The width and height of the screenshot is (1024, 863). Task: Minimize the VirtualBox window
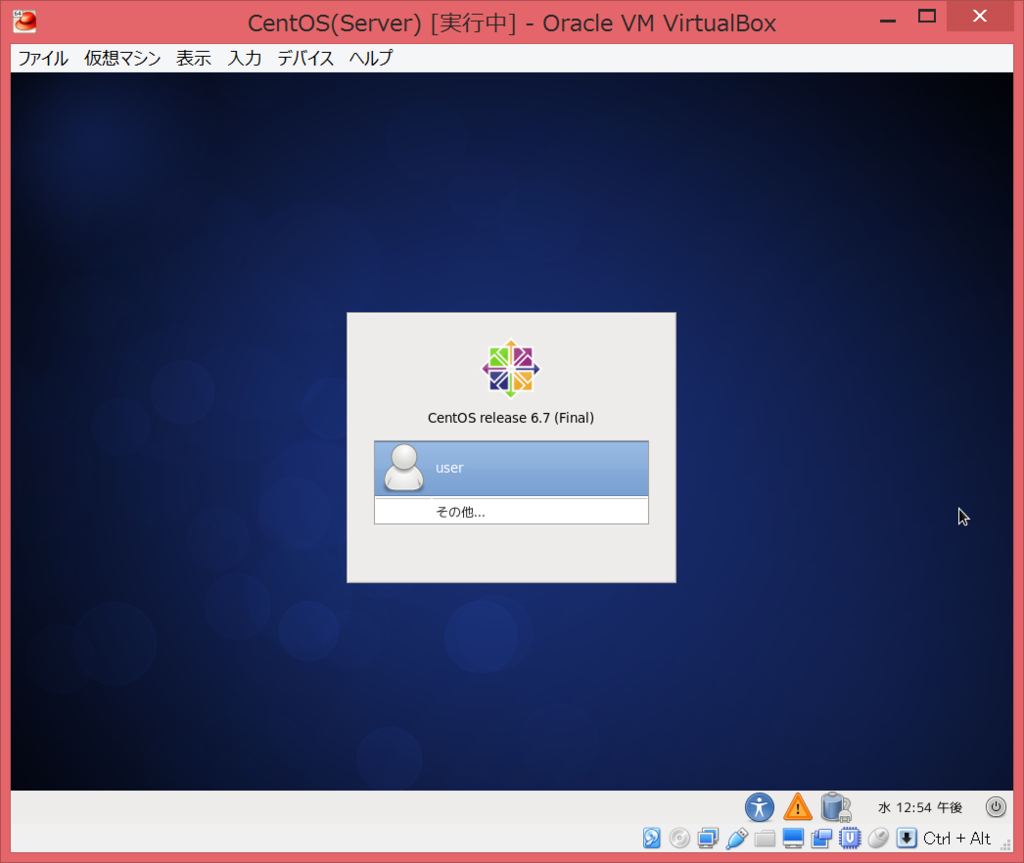click(888, 20)
